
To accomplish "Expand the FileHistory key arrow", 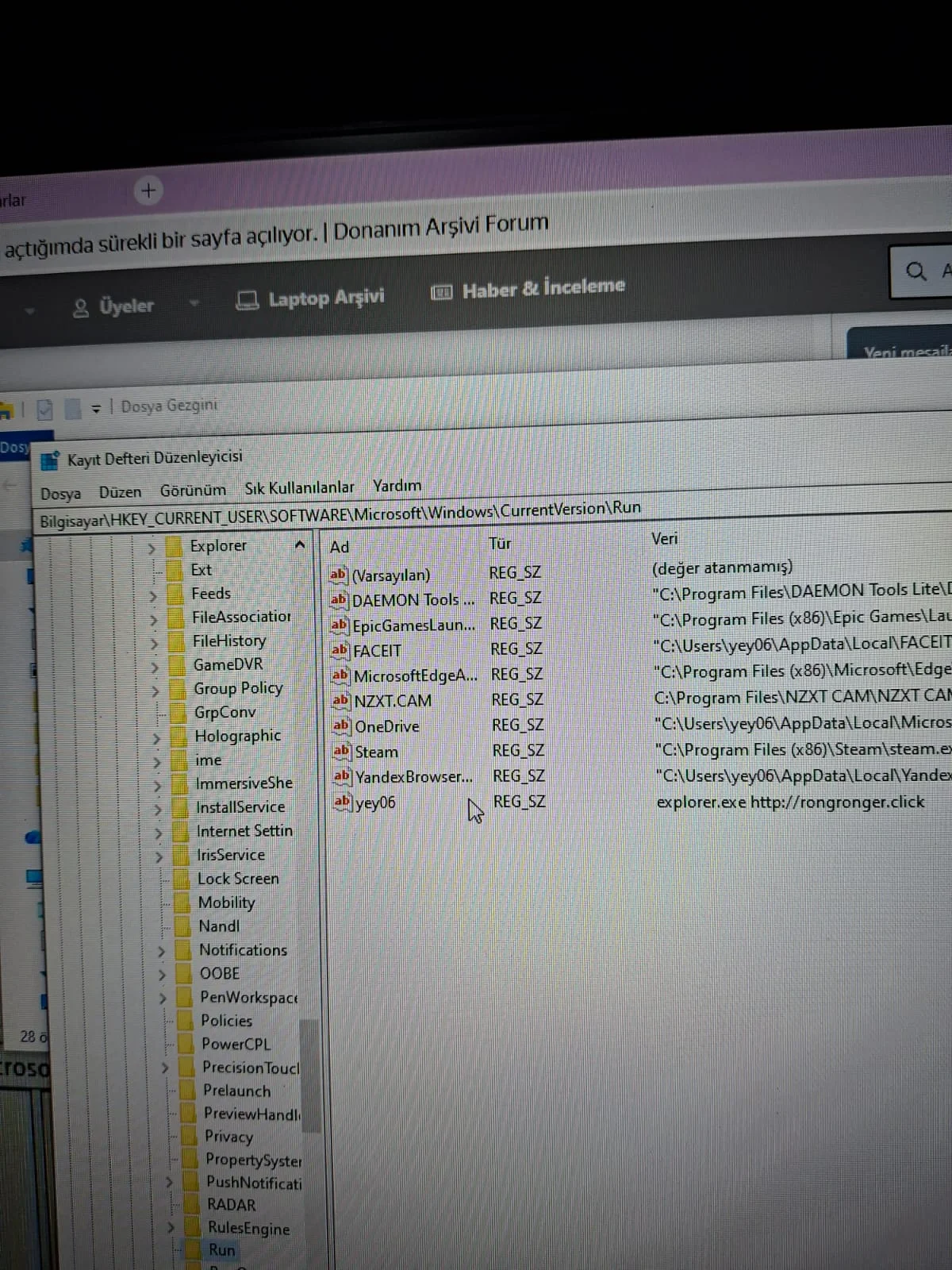I will 154,643.
